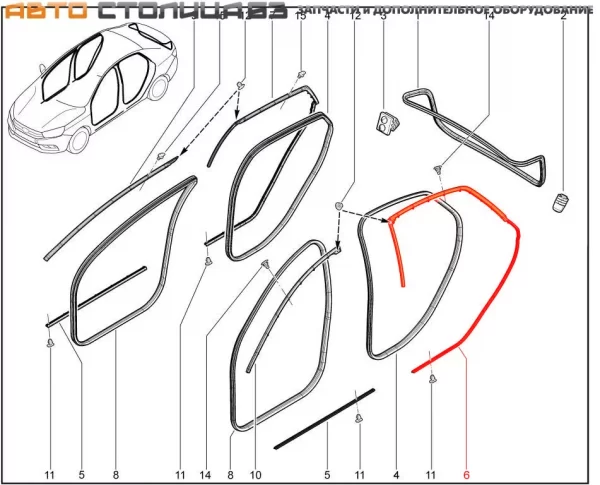600x485 pixels.
Task: Click the number 15 label at top
Action: pyautogui.click(x=302, y=19)
